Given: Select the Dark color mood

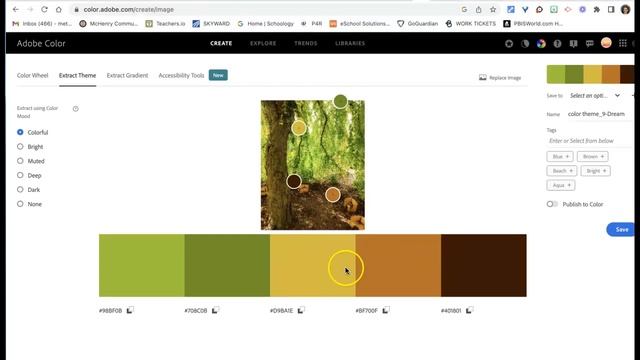Looking at the screenshot, I should tap(20, 189).
